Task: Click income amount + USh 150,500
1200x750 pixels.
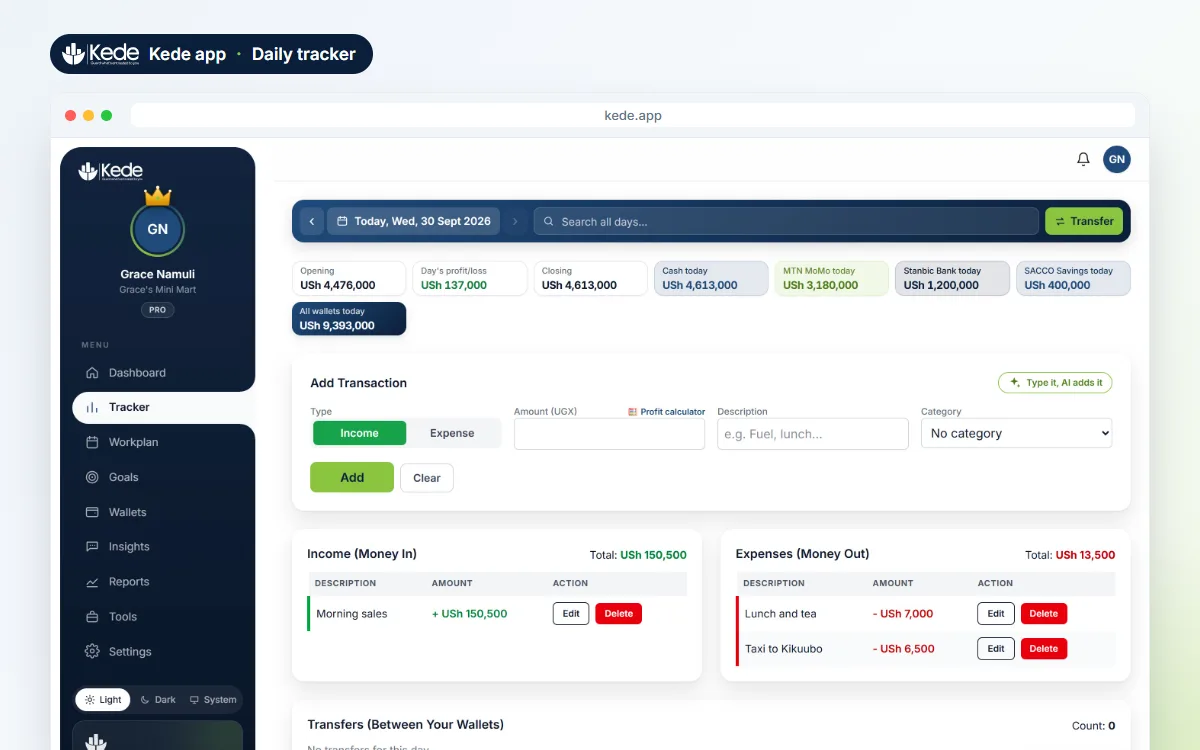Action: [x=469, y=614]
